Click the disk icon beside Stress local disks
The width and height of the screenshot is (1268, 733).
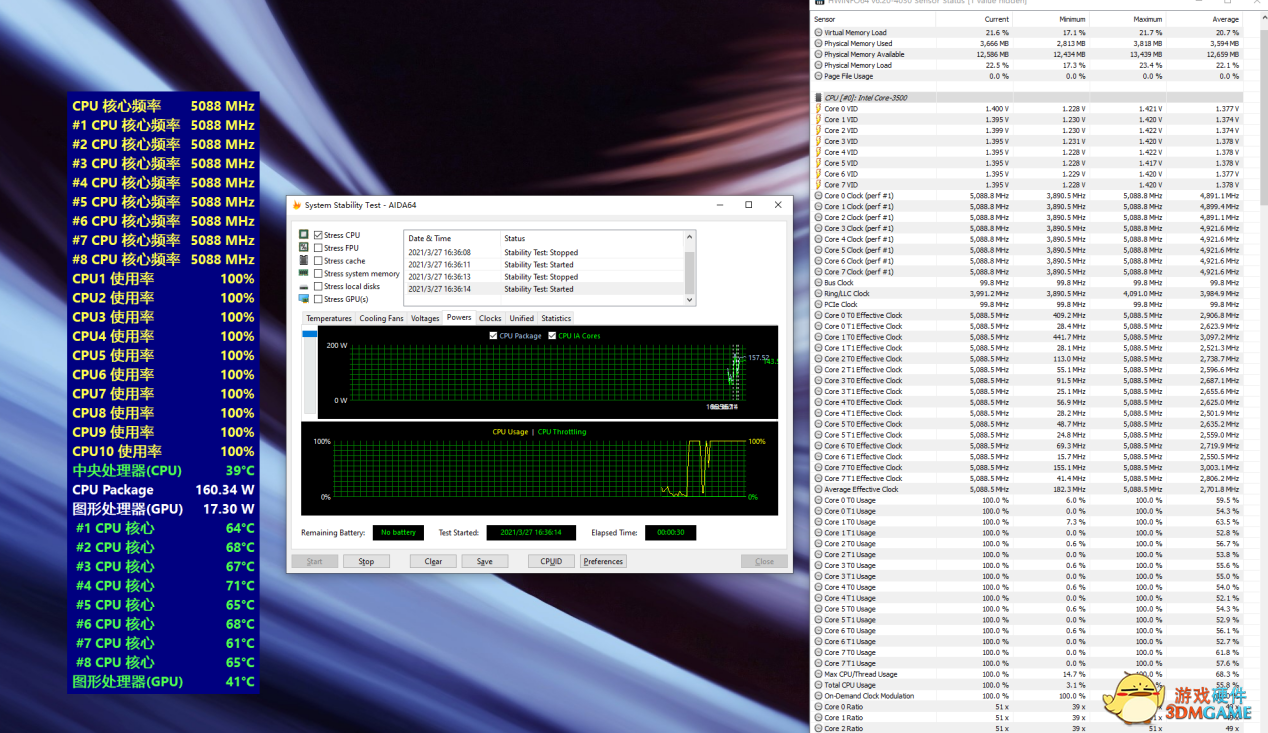304,286
